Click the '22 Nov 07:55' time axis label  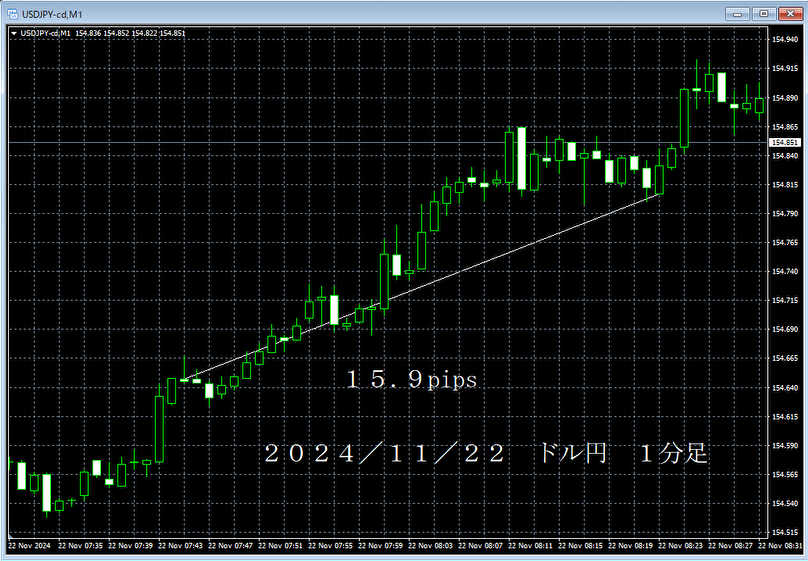[x=330, y=546]
